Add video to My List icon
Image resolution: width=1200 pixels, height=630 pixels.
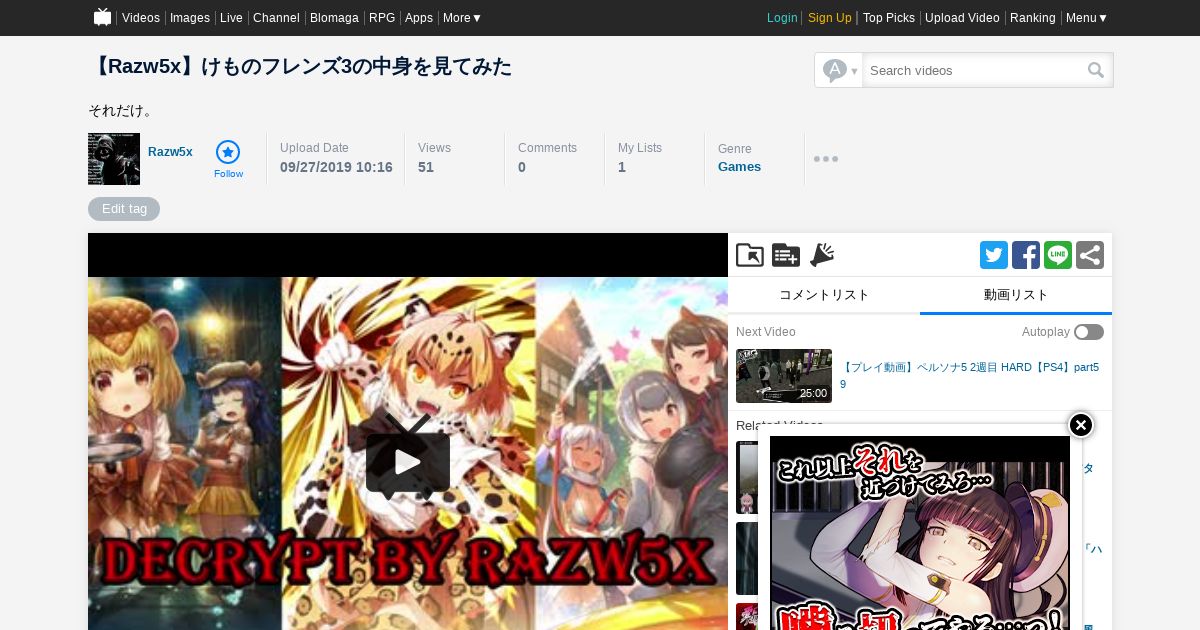tap(786, 255)
